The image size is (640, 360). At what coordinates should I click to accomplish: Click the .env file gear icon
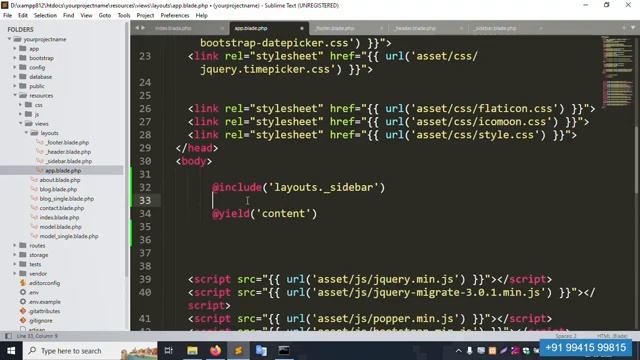tap(23, 292)
